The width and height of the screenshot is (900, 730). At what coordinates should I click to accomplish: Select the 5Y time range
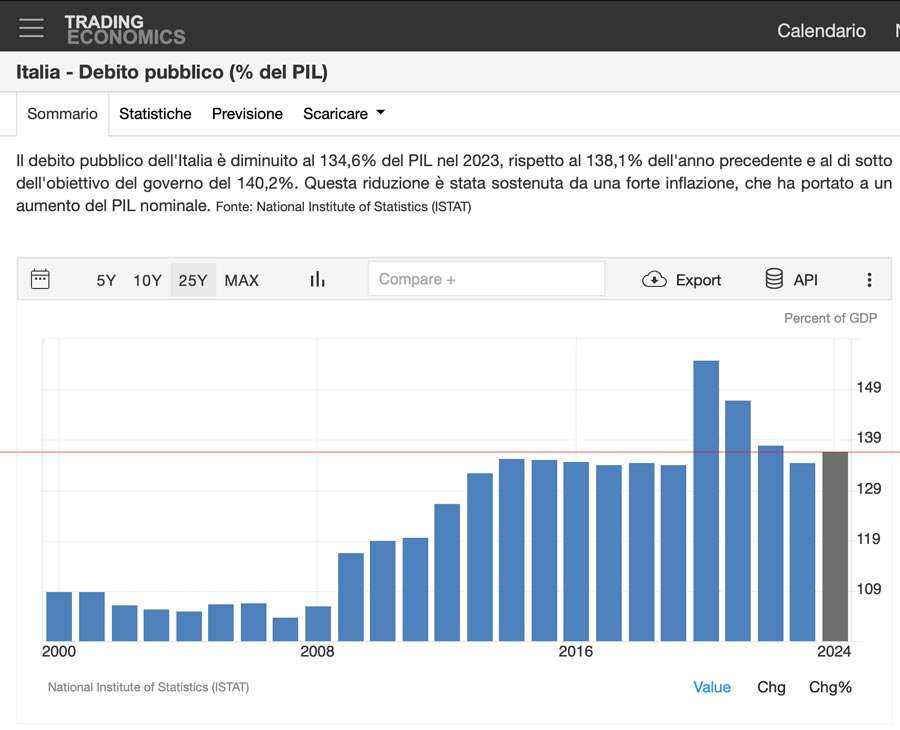pyautogui.click(x=106, y=280)
